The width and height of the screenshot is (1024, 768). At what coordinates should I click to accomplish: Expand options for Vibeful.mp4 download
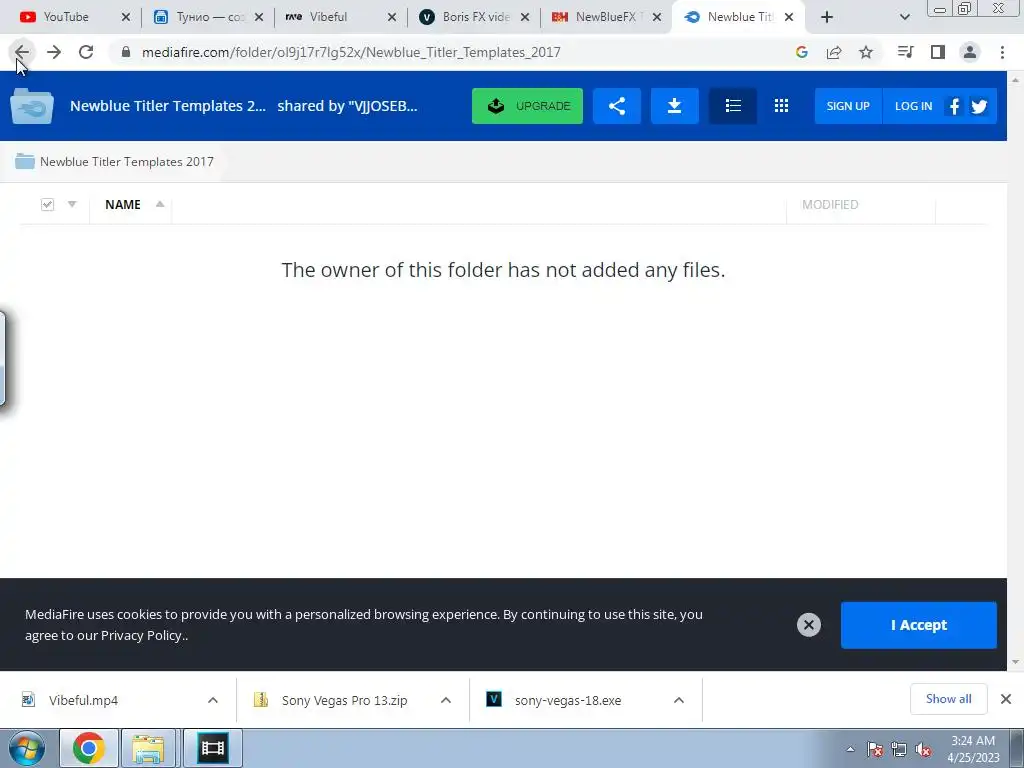pyautogui.click(x=213, y=700)
